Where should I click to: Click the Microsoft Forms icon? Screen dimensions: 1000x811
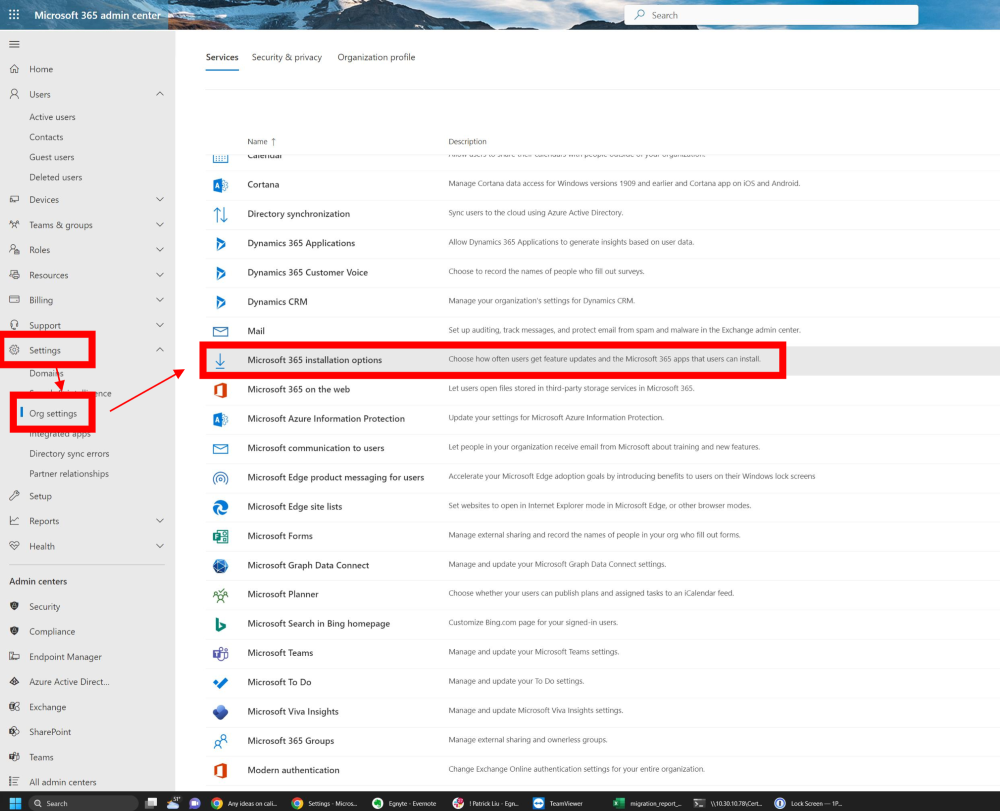point(220,535)
